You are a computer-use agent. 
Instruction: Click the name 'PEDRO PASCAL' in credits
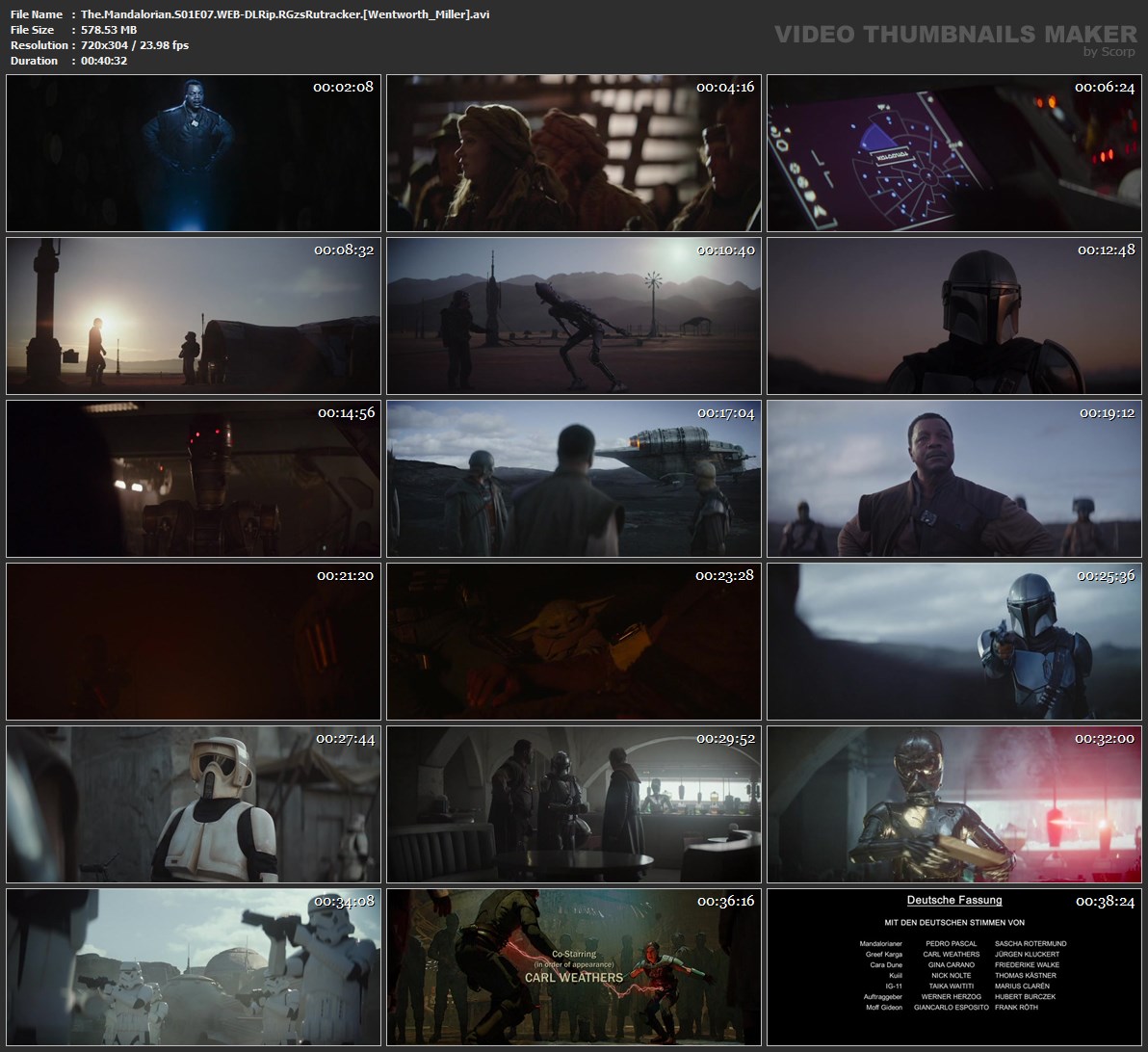point(952,943)
